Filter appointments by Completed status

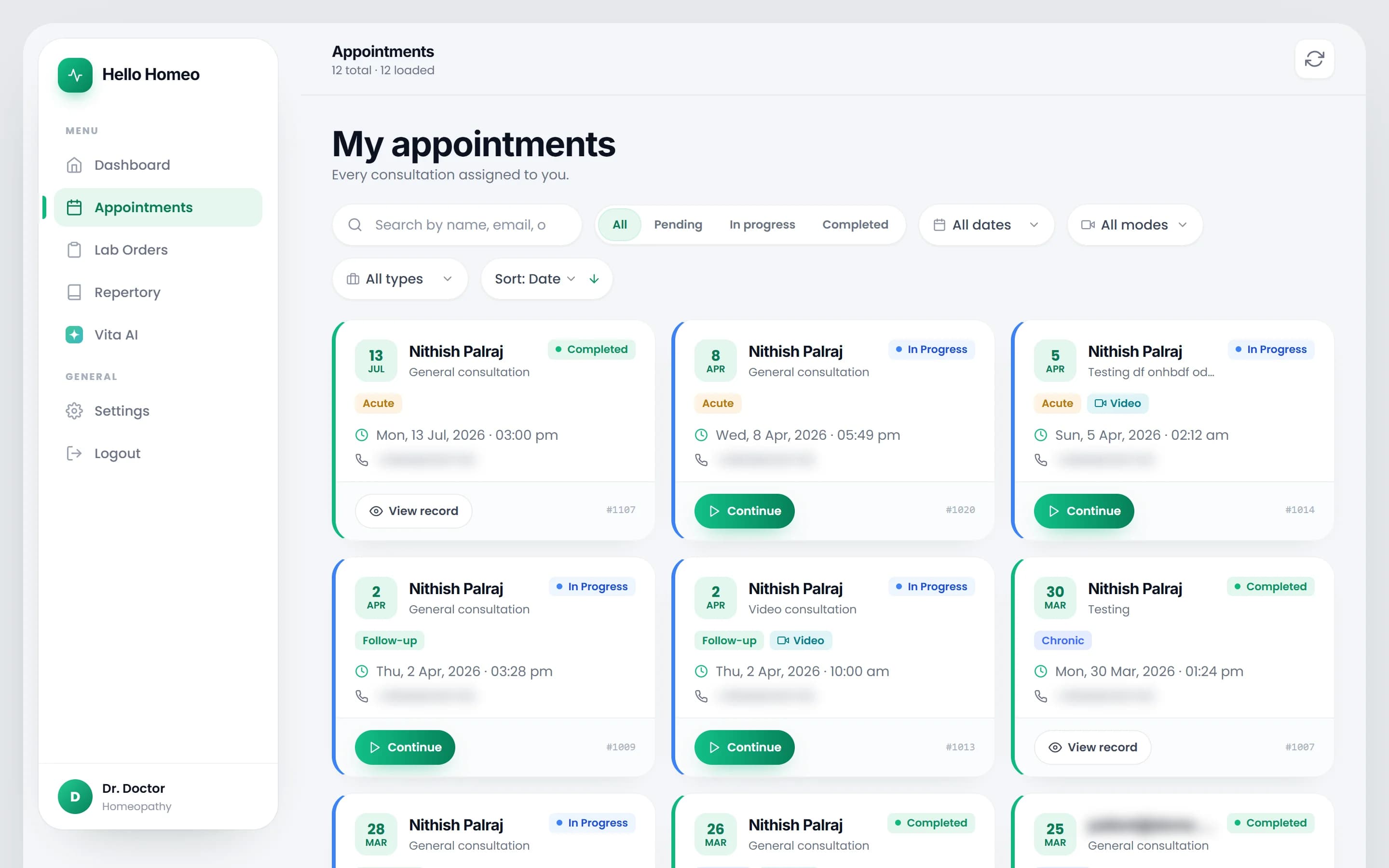click(855, 225)
